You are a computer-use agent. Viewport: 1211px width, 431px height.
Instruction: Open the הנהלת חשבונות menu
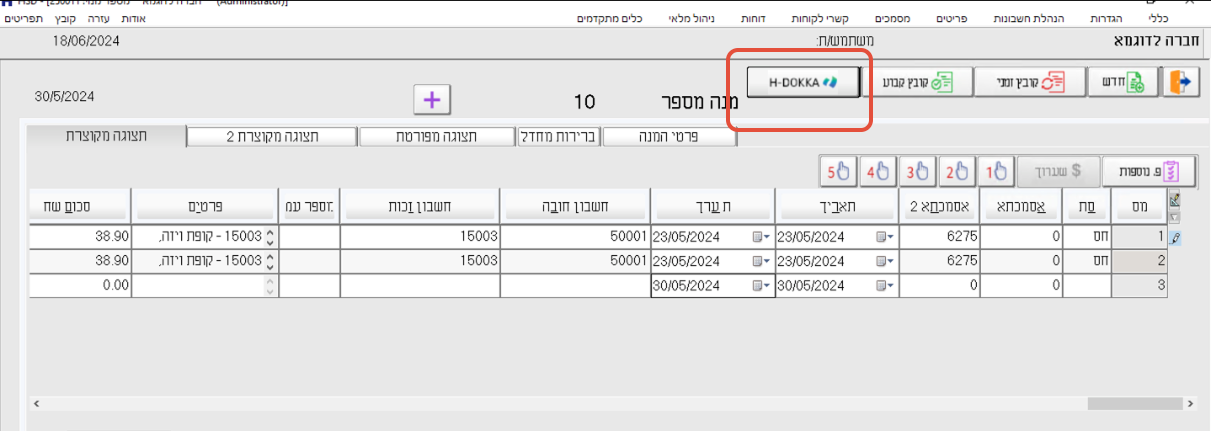click(1029, 19)
